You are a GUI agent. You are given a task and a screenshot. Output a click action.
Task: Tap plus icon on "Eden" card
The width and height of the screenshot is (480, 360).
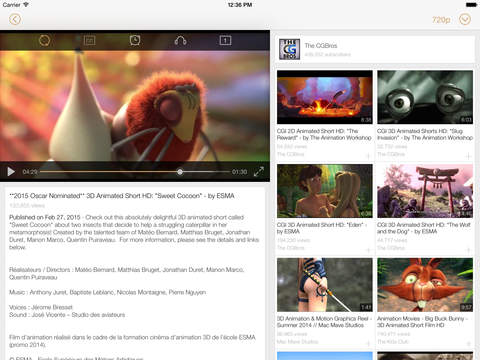[x=368, y=250]
